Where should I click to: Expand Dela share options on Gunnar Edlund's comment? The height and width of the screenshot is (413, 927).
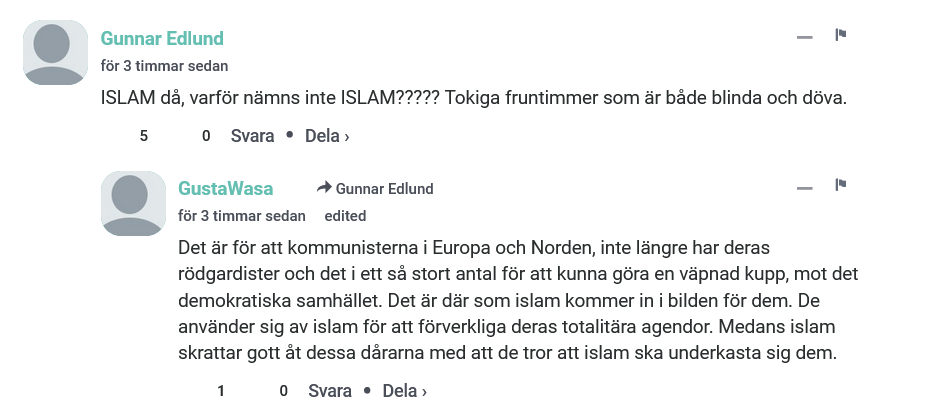(x=327, y=136)
